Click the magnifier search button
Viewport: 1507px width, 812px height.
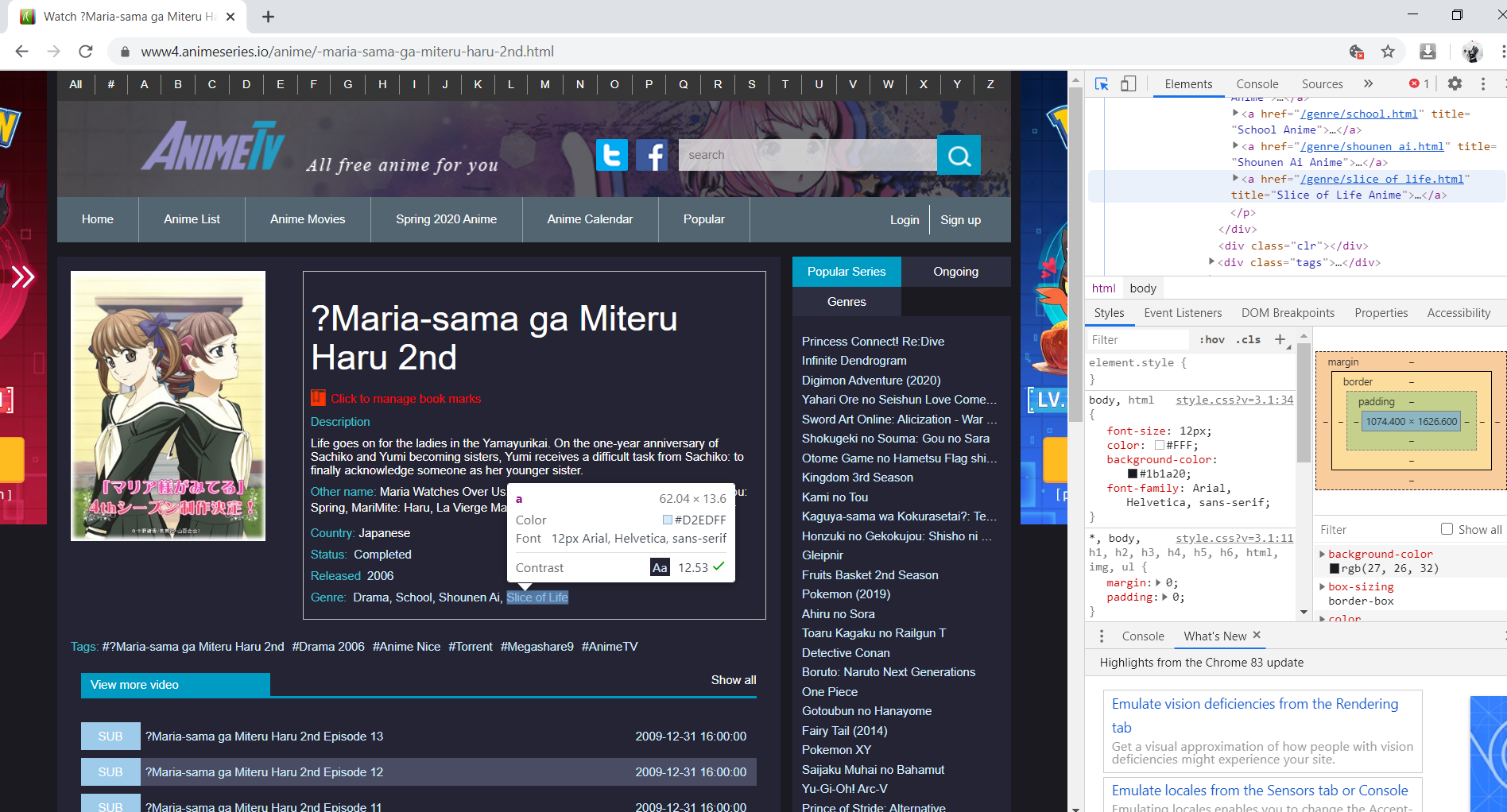959,155
